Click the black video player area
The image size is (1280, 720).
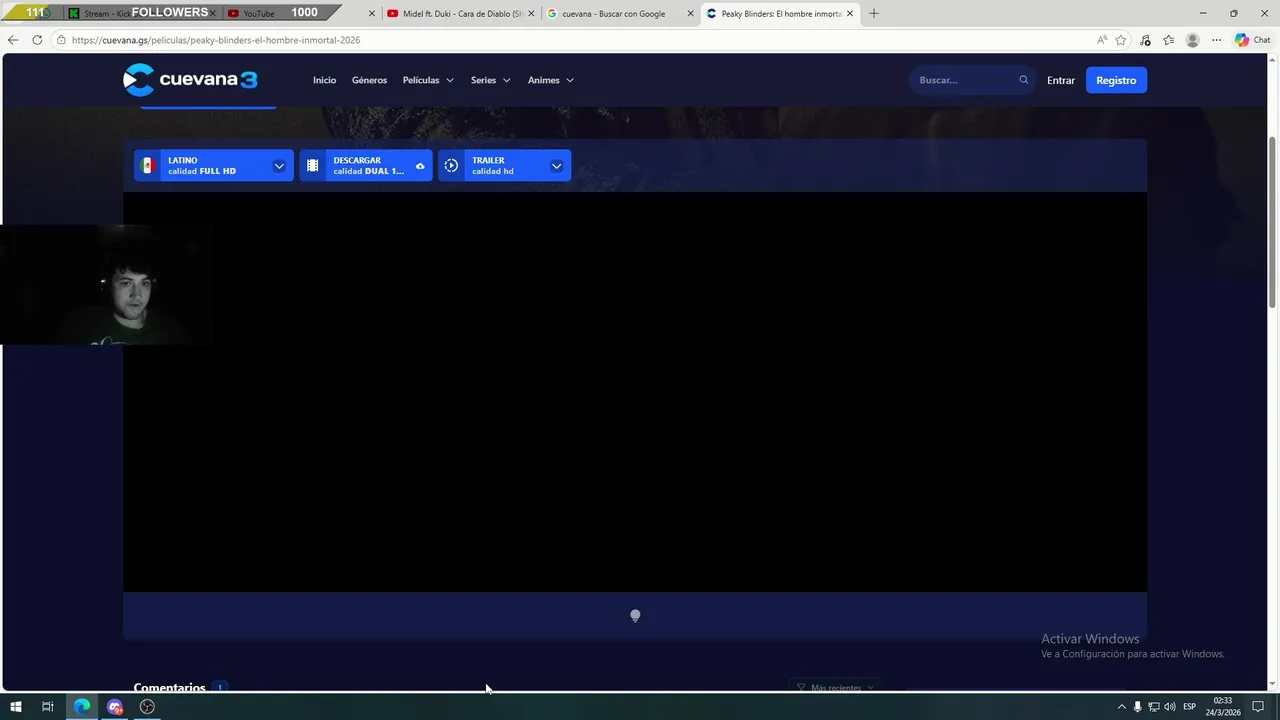pyautogui.click(x=635, y=392)
